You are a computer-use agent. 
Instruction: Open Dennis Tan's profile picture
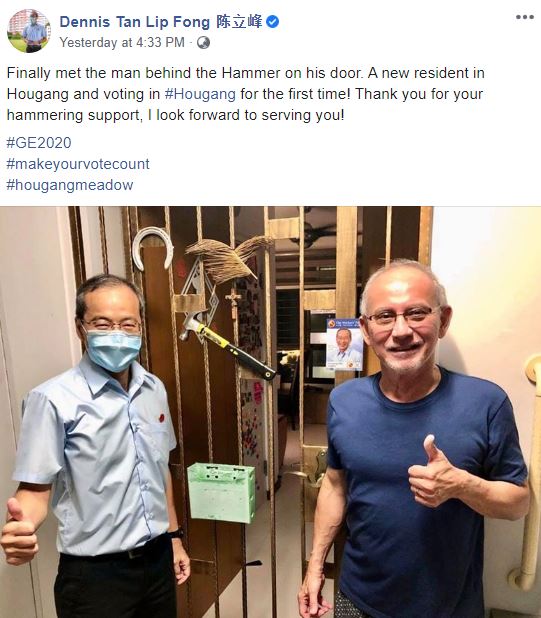[x=29, y=31]
